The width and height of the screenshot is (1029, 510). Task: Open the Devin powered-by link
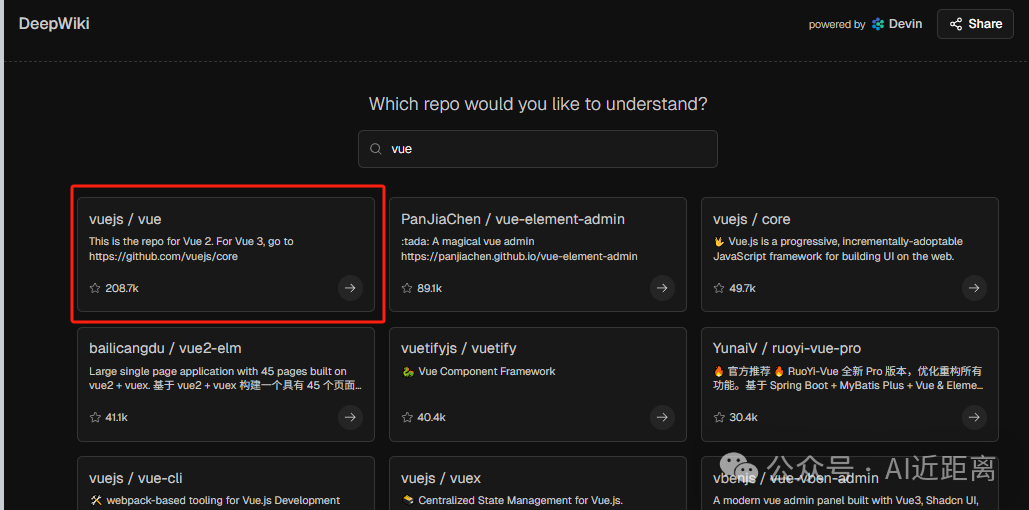865,24
